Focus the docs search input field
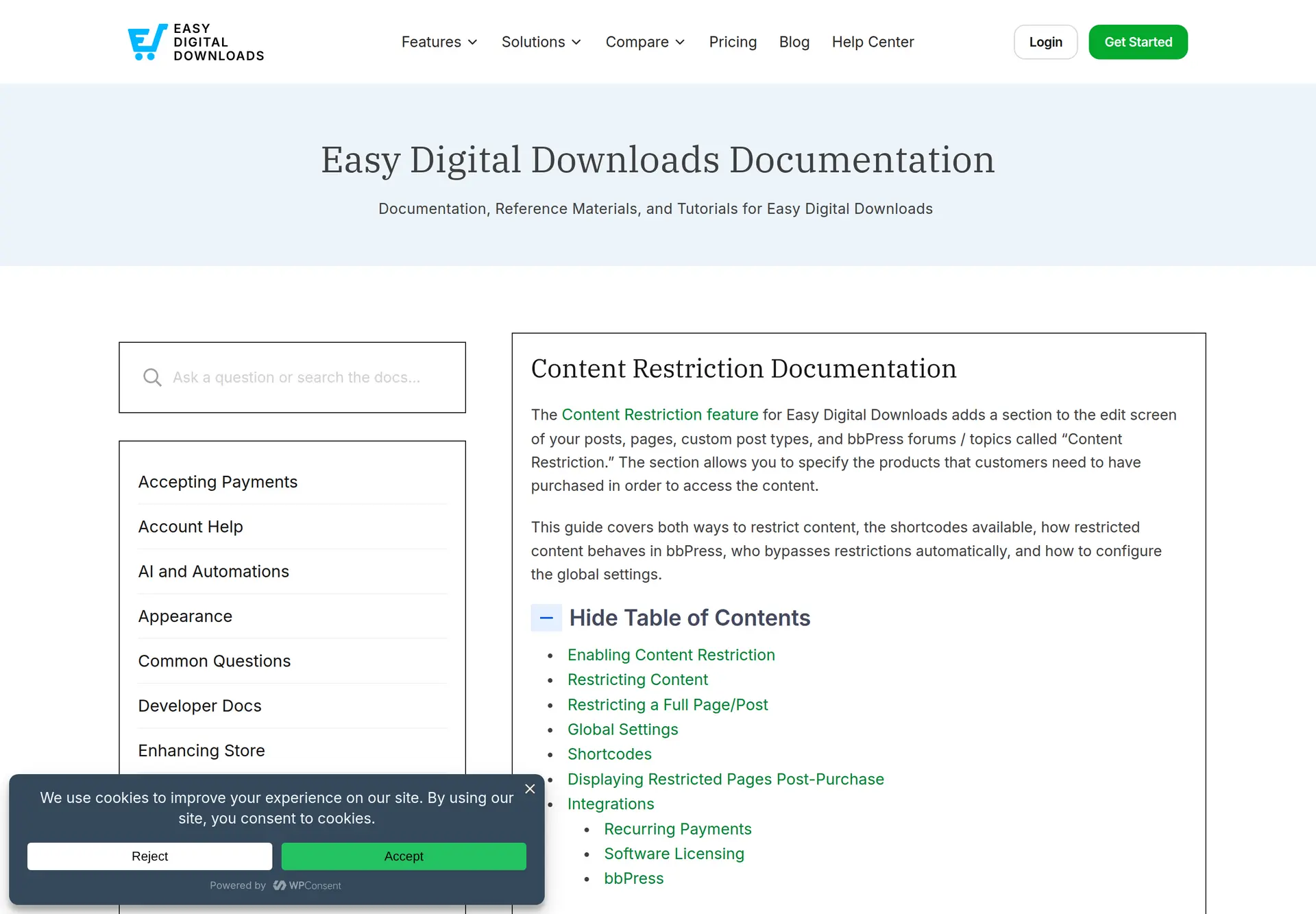Image resolution: width=1316 pixels, height=914 pixels. pos(292,377)
